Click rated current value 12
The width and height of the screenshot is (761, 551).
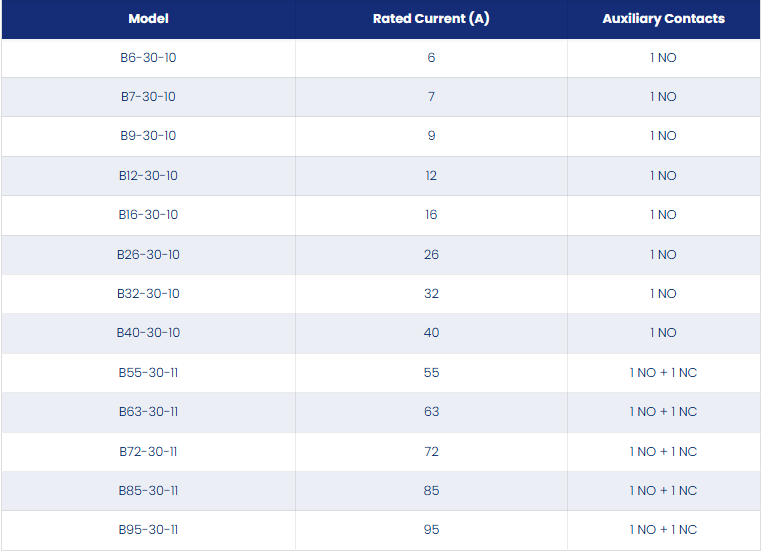tap(431, 176)
